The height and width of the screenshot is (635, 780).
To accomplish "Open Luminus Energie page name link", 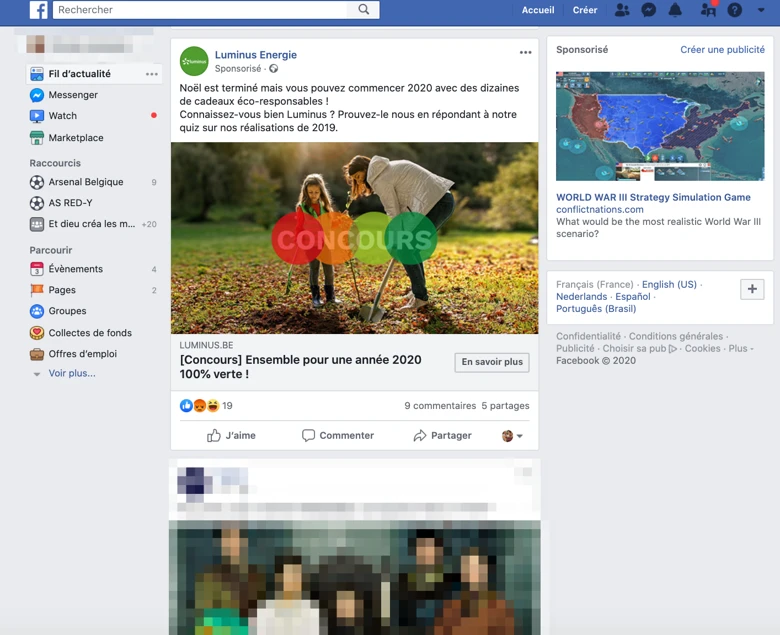I will (256, 55).
